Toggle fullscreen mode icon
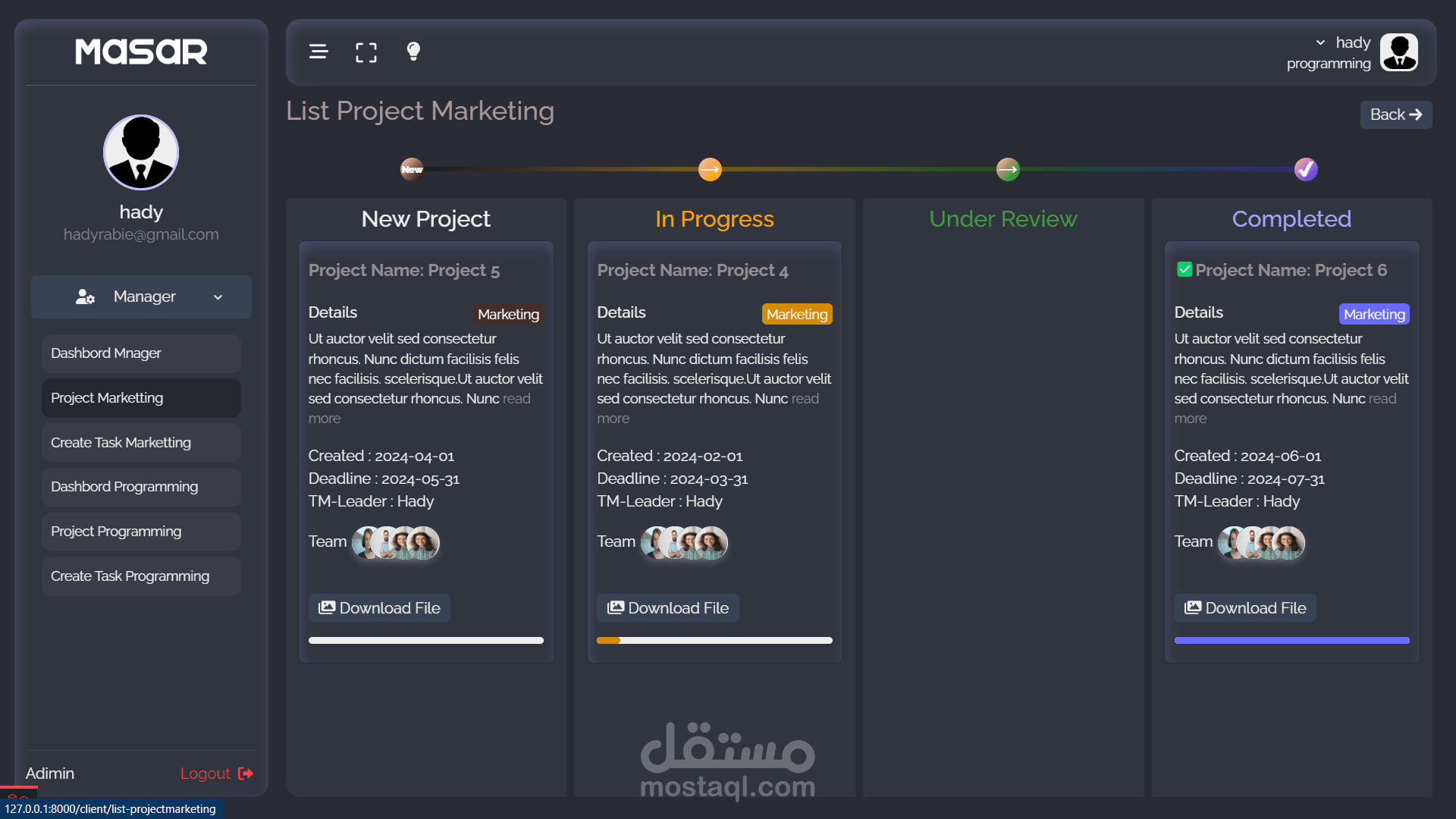Viewport: 1456px width, 819px height. pos(366,52)
